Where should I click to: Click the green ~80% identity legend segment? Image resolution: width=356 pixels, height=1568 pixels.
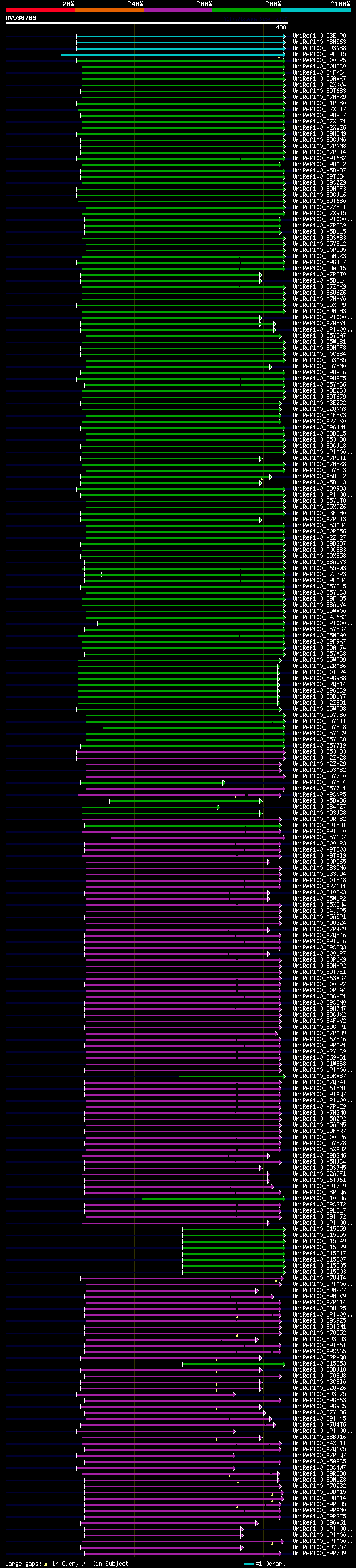pos(247,10)
